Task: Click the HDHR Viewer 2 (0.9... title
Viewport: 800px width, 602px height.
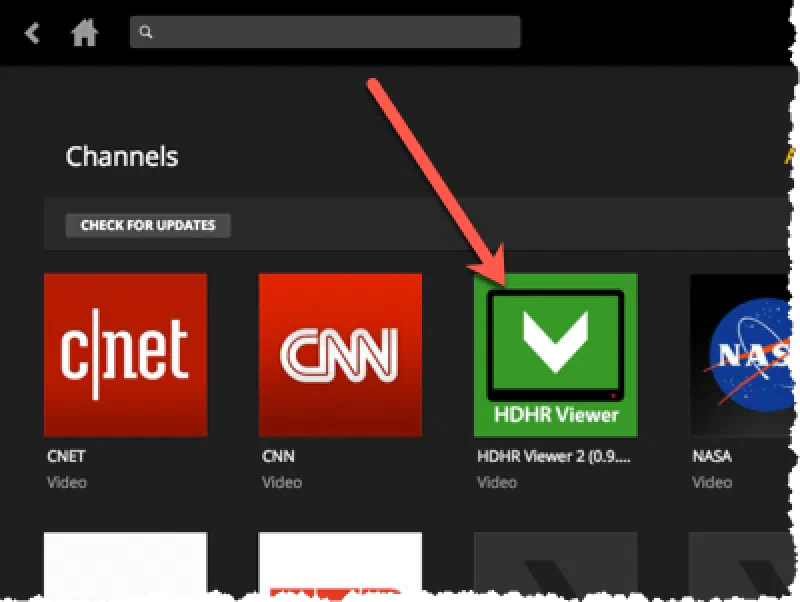Action: point(554,456)
